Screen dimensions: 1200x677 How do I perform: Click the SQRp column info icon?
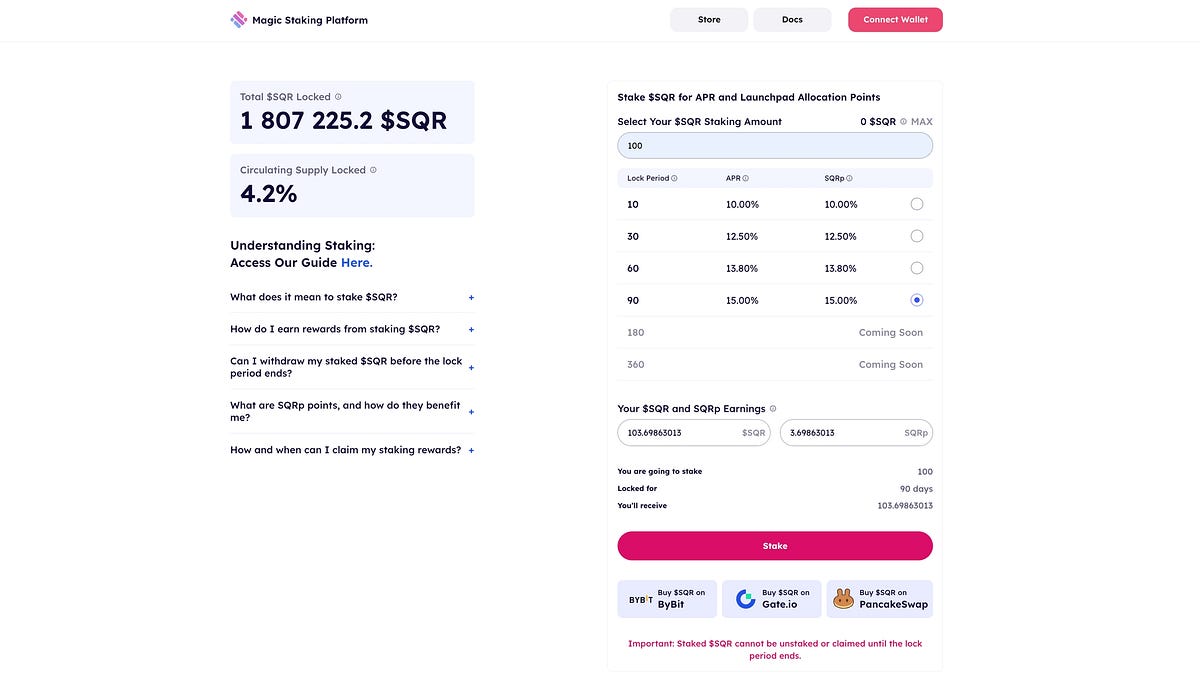[x=849, y=178]
